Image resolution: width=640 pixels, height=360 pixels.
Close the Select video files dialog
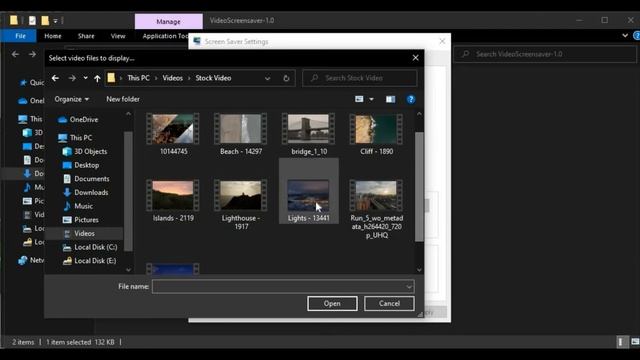click(416, 58)
